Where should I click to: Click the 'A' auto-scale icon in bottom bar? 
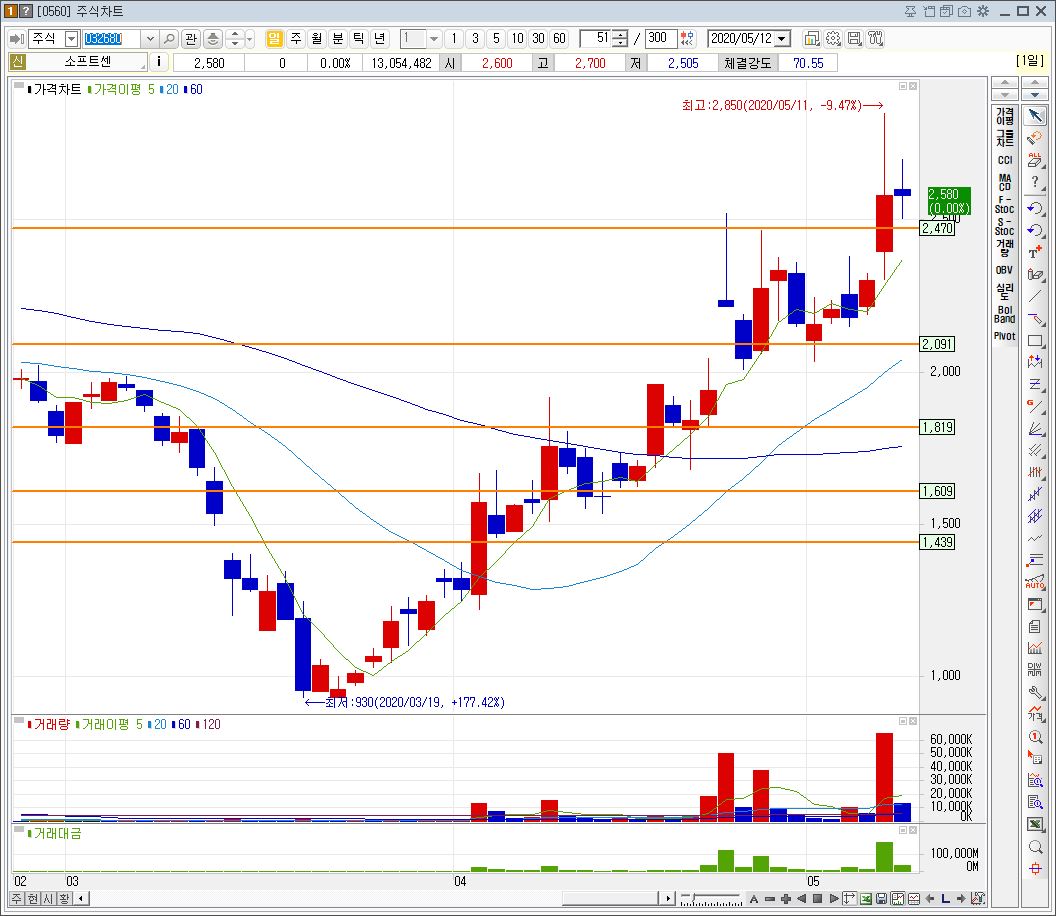[x=754, y=898]
